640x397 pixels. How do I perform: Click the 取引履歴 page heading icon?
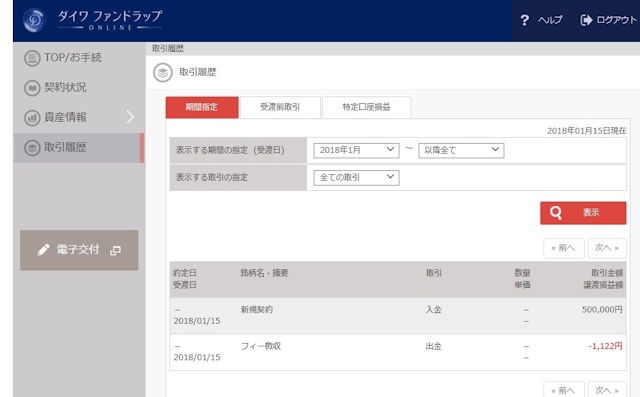click(163, 73)
